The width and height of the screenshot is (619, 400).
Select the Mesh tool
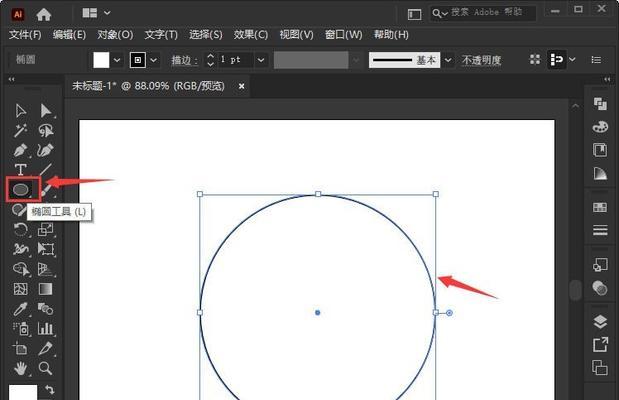(21, 289)
